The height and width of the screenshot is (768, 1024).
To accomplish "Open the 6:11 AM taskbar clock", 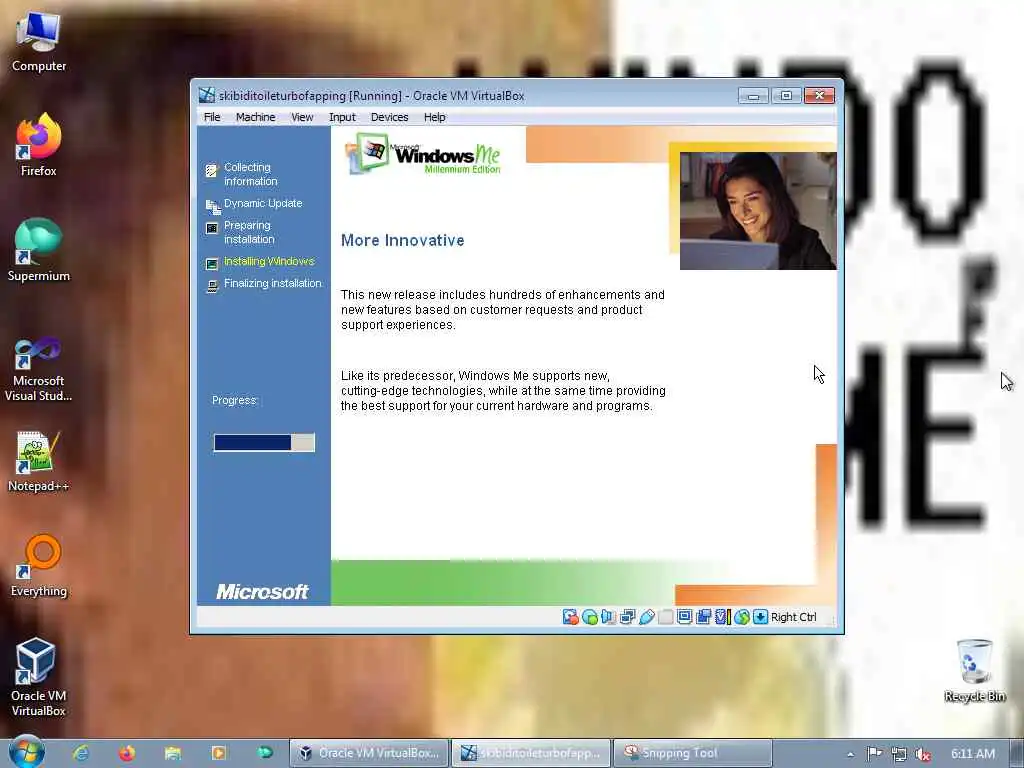I will (973, 754).
